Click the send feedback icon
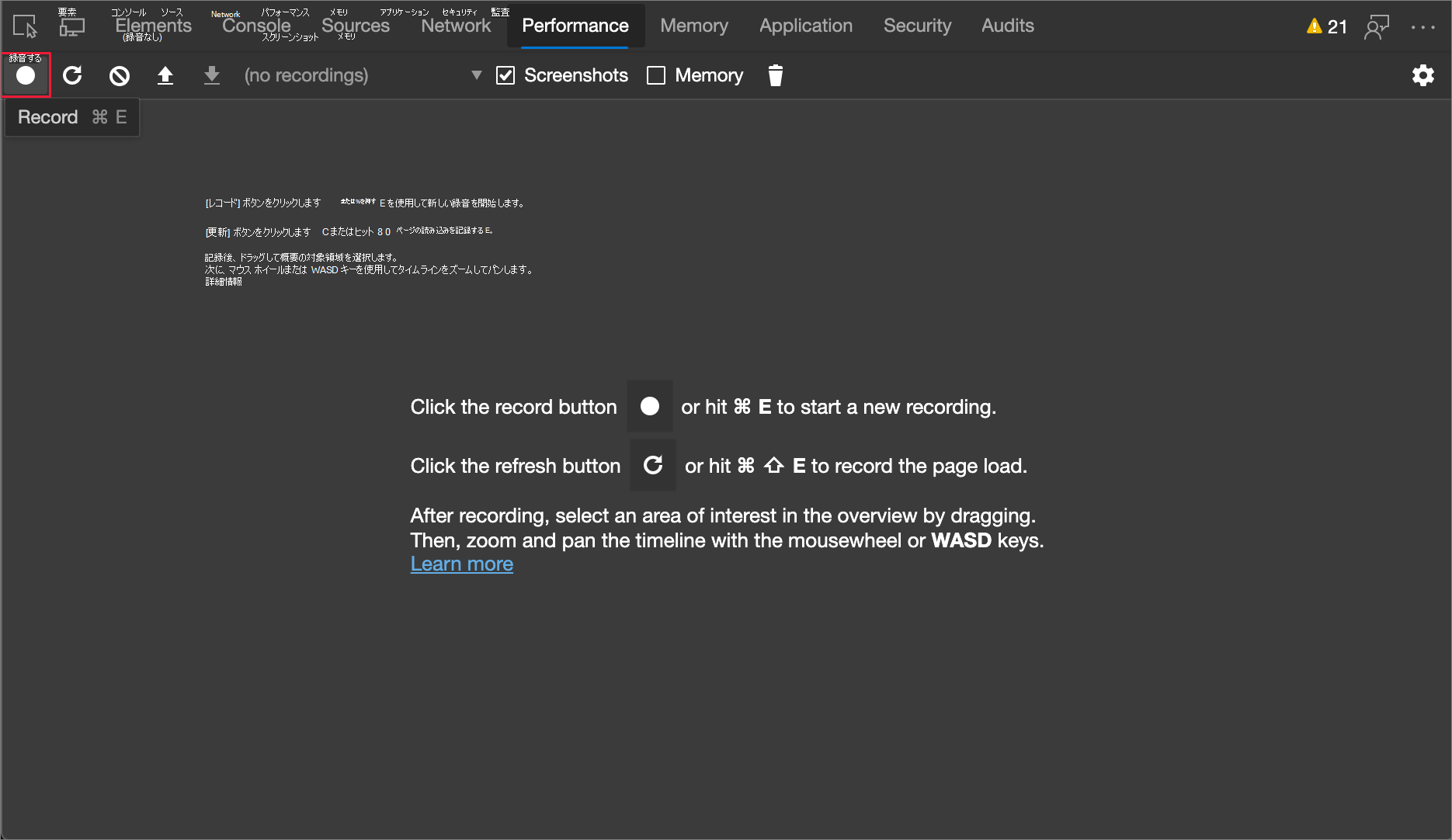Viewport: 1452px width, 840px height. point(1377,26)
